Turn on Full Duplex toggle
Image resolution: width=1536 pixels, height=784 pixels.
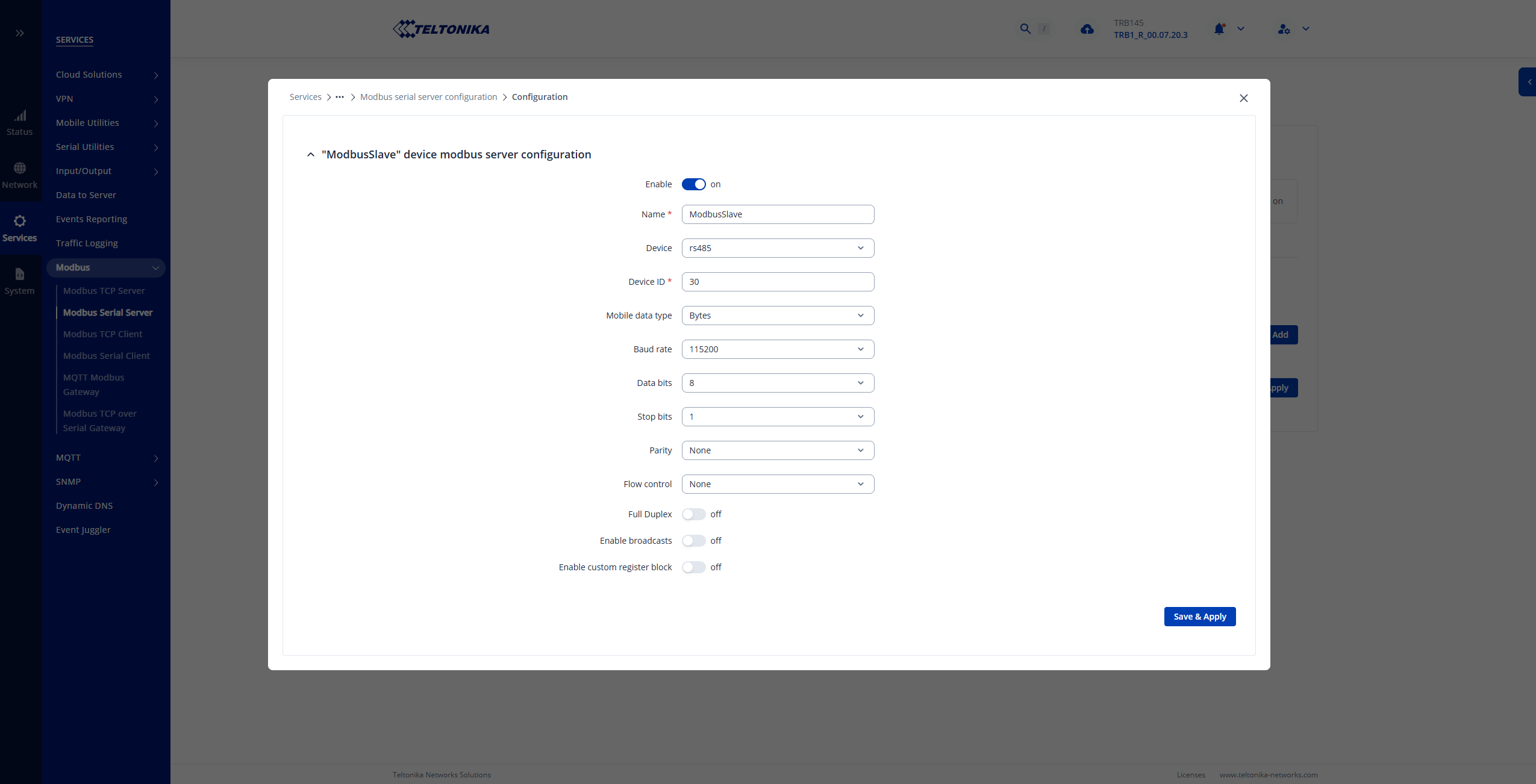coord(693,514)
